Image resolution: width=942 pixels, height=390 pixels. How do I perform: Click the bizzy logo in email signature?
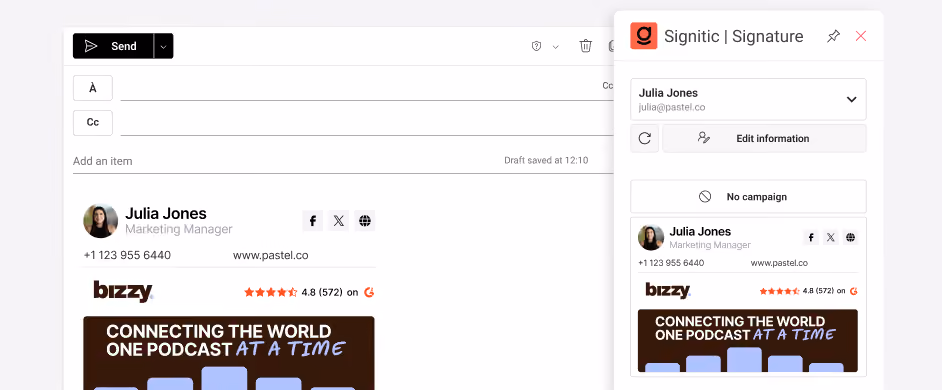pos(123,291)
